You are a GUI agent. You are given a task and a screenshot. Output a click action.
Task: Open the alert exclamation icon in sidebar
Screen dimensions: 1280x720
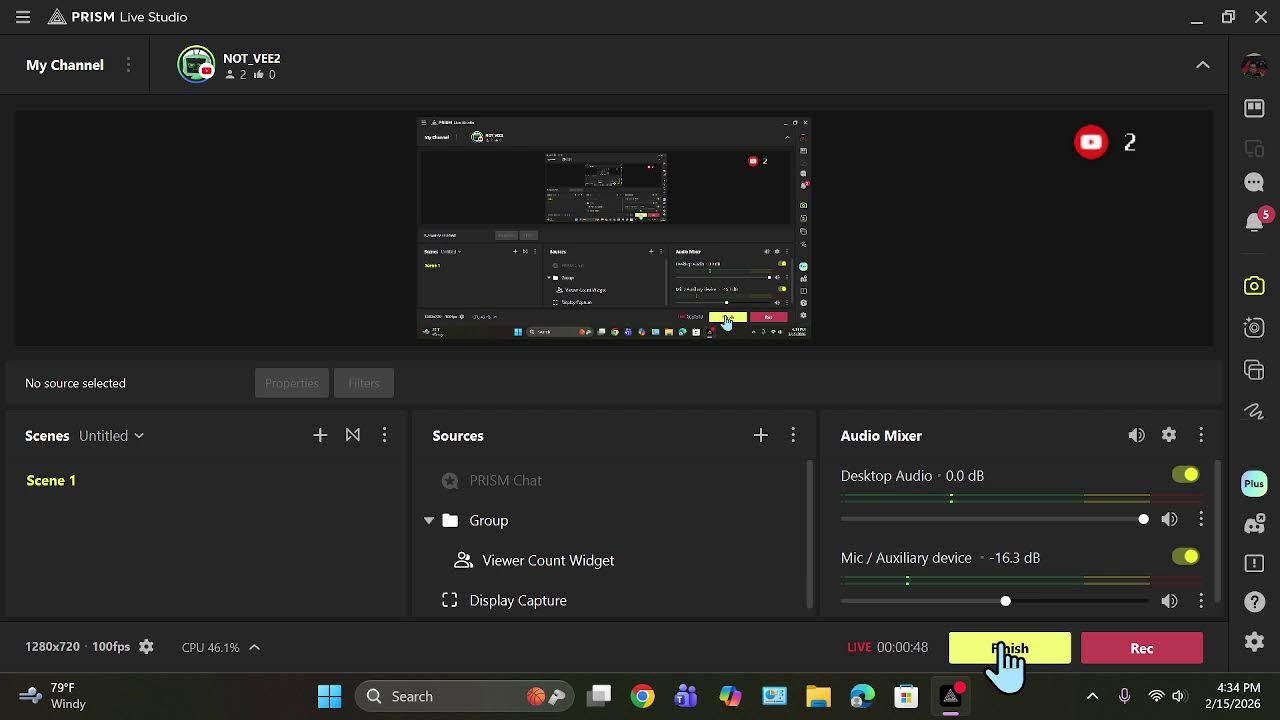[x=1254, y=563]
